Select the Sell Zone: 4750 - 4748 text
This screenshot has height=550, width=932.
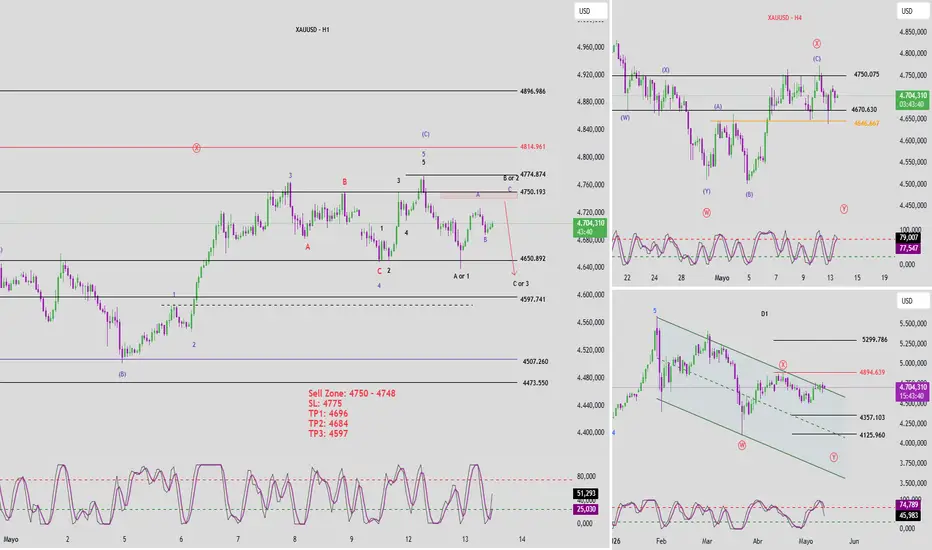[x=352, y=394]
